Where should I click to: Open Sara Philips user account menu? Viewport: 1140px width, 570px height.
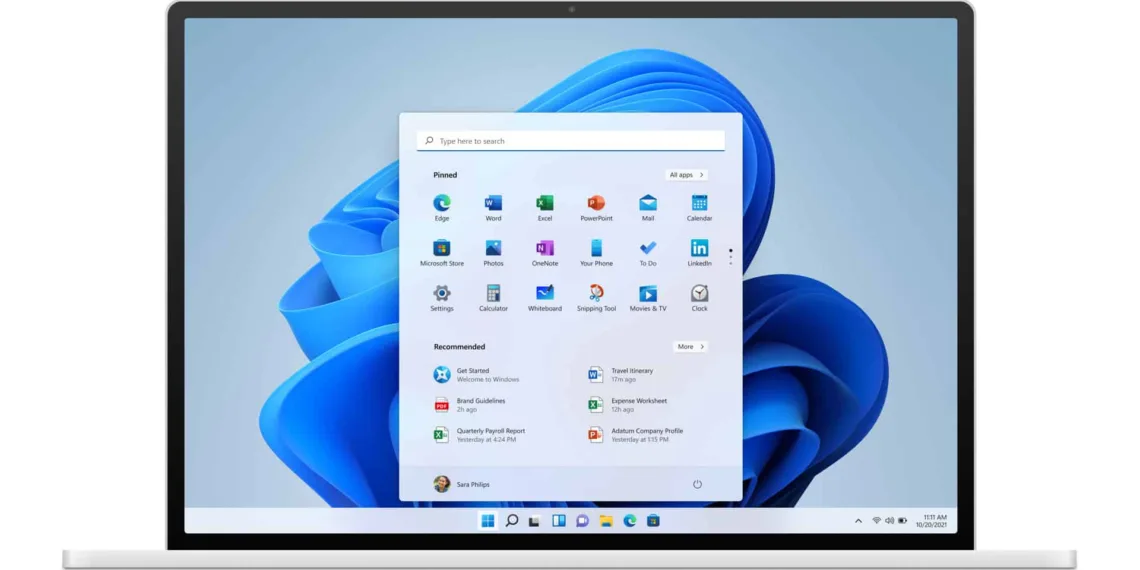point(462,484)
